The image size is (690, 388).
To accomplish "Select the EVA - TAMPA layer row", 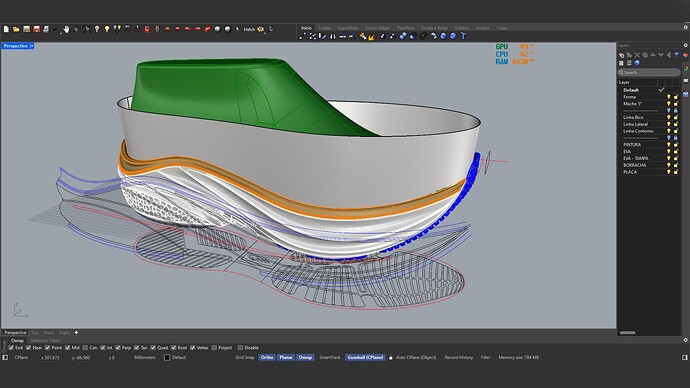I will (x=649, y=158).
